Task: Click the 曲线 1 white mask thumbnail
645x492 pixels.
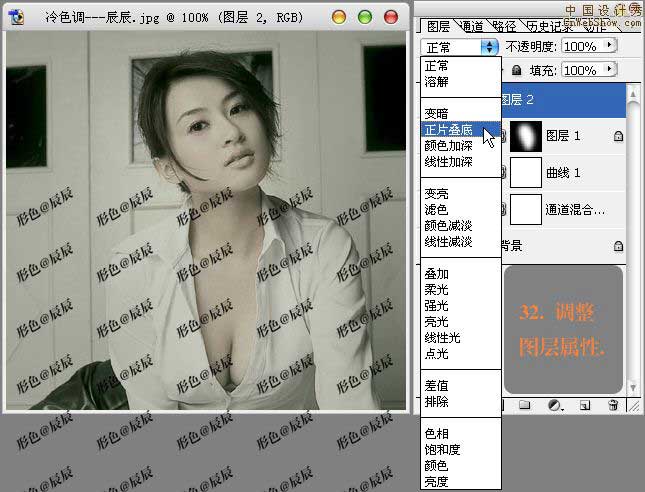Action: tap(526, 172)
